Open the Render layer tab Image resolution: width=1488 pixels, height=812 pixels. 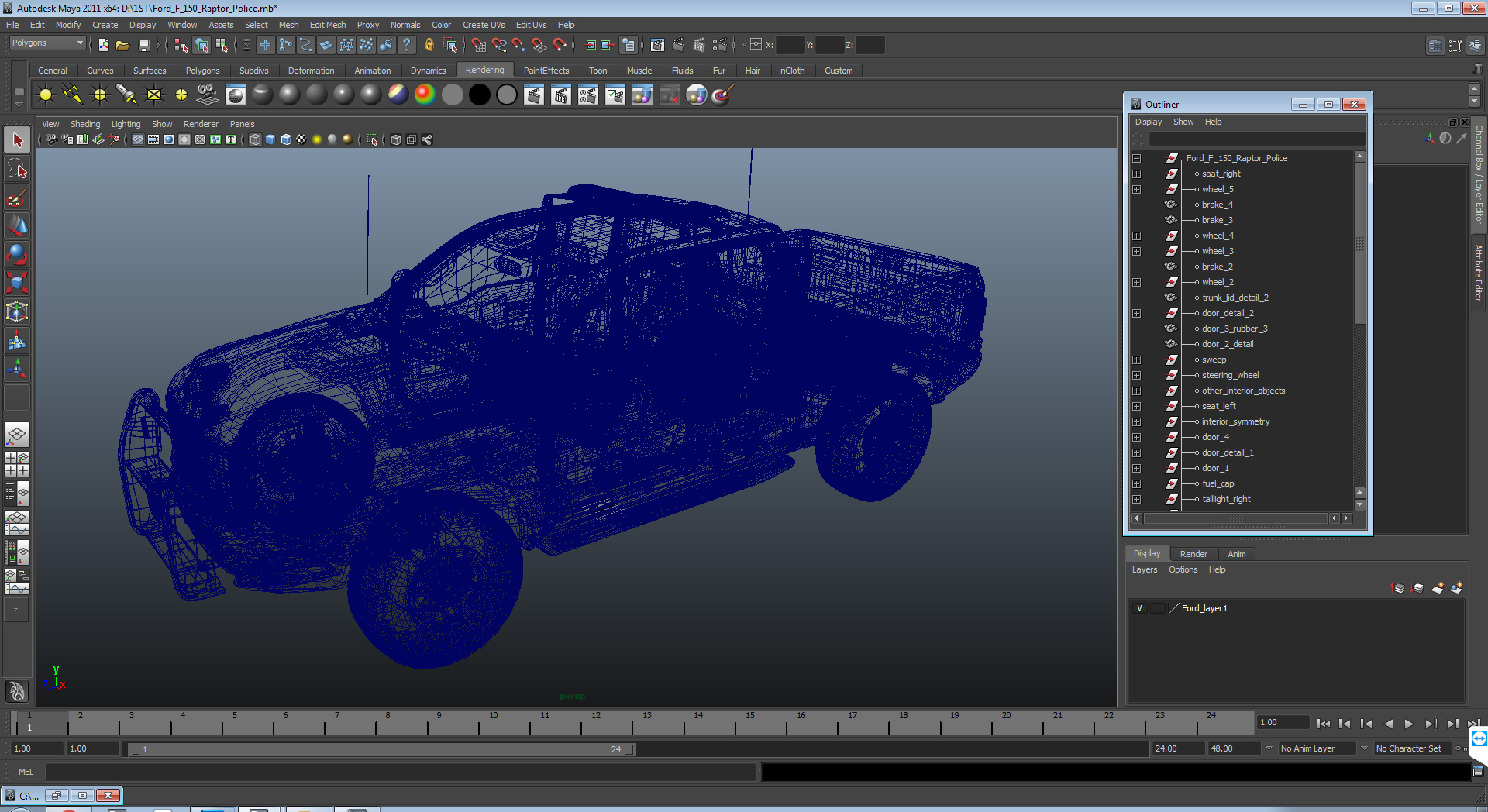(1193, 554)
